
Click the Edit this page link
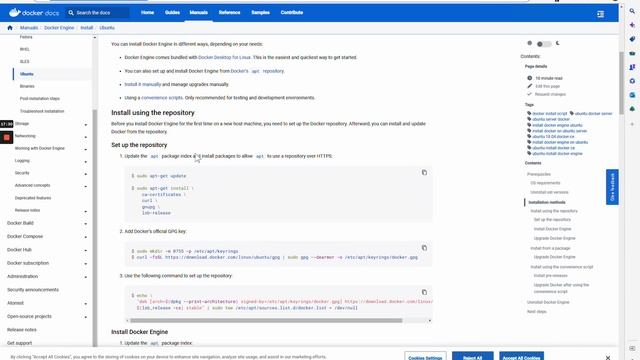[547, 86]
